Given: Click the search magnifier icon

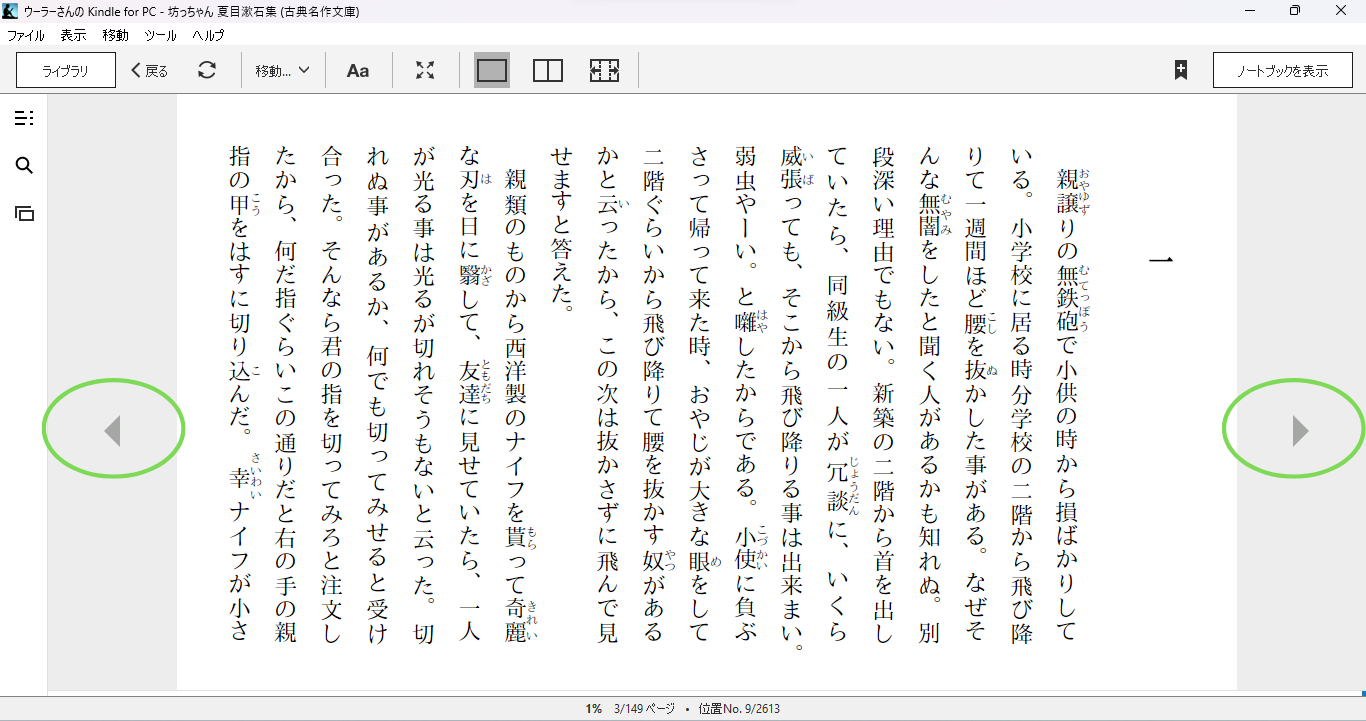Looking at the screenshot, I should (24, 166).
